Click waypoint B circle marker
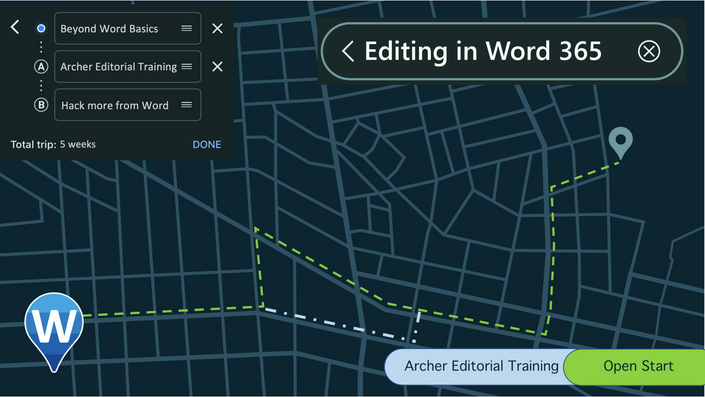 point(41,105)
